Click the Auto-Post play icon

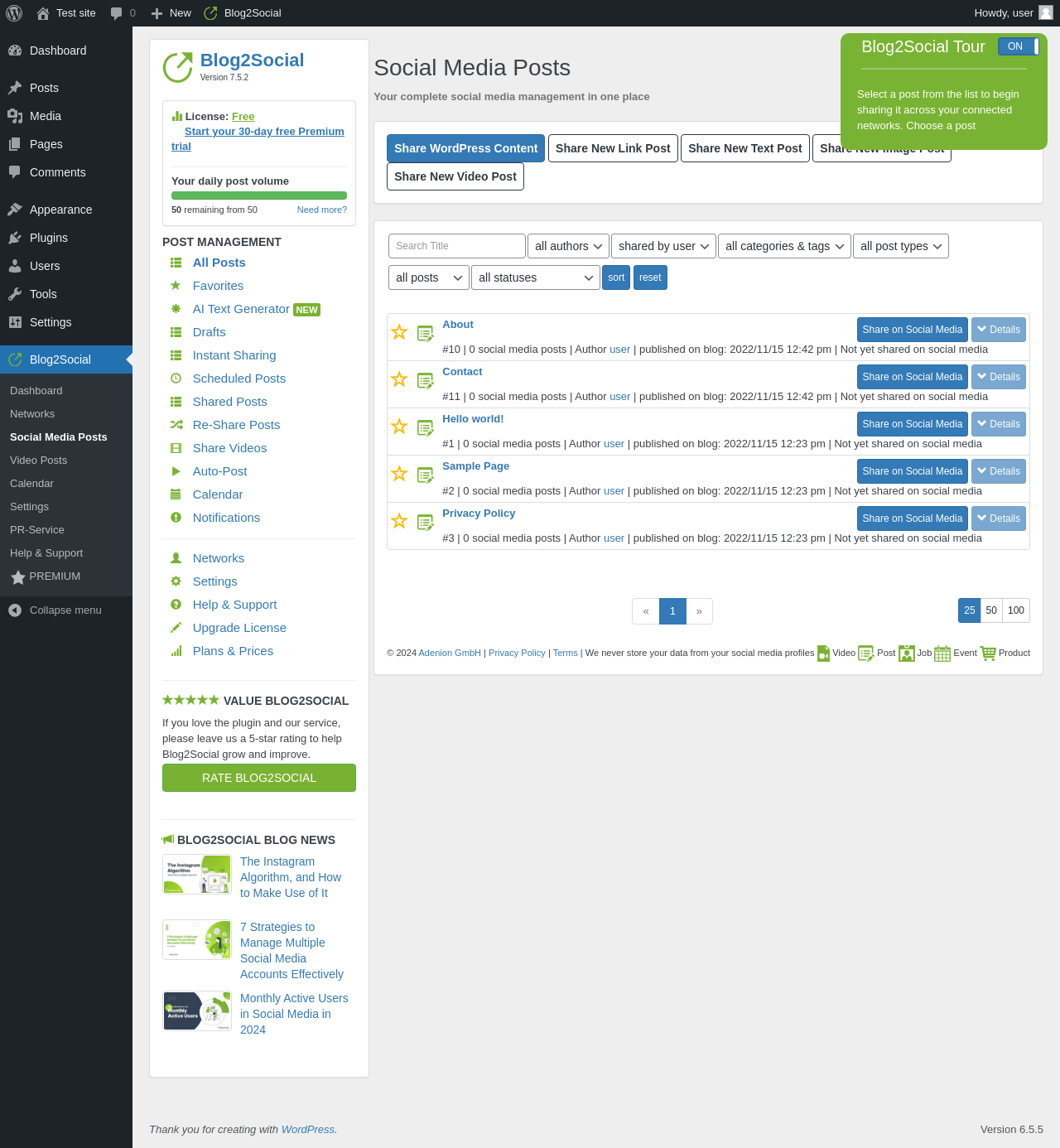[x=176, y=471]
